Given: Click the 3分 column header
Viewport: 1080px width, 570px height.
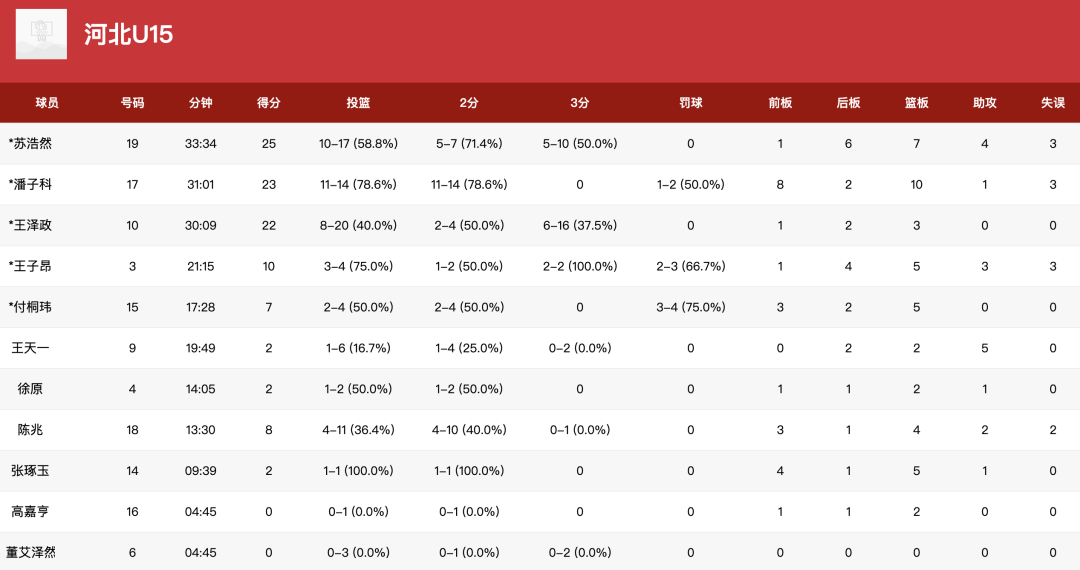Looking at the screenshot, I should coord(580,103).
